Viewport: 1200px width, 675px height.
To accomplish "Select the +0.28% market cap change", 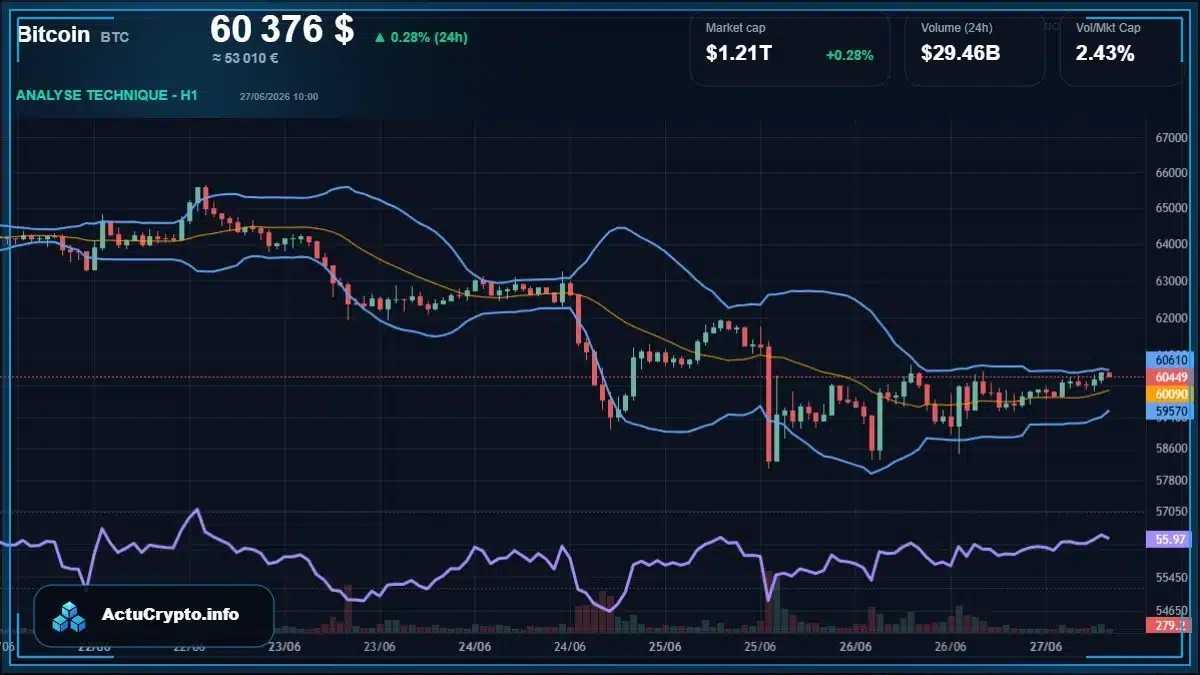I will point(850,55).
